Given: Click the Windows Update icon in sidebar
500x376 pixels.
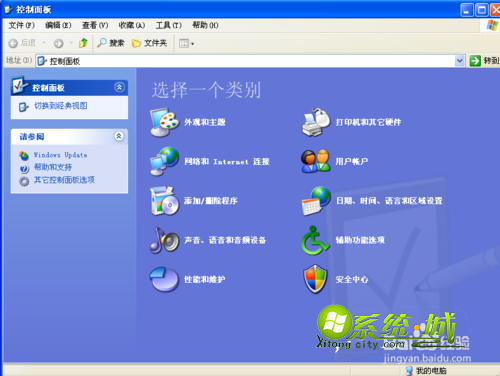Looking at the screenshot, I should click(x=24, y=155).
